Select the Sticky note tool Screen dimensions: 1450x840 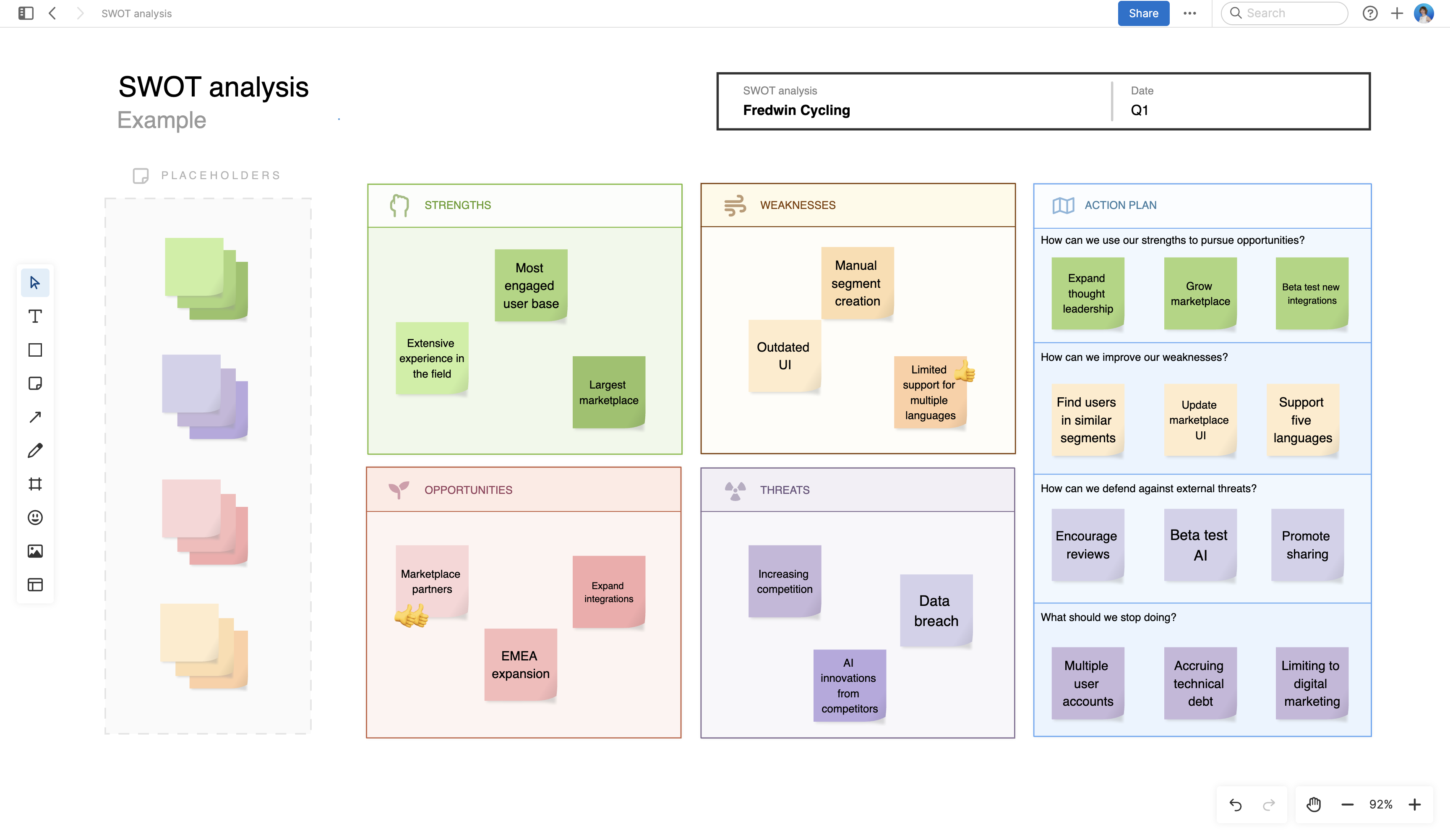click(35, 383)
